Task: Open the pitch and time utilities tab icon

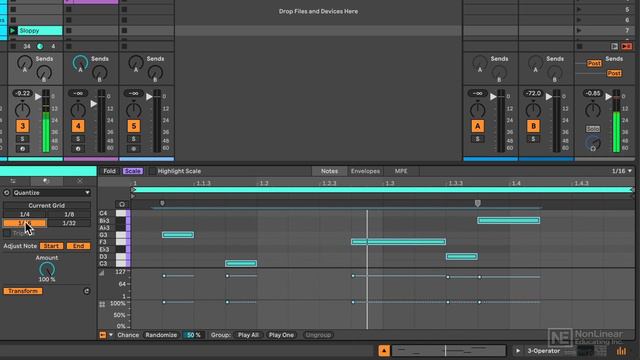Action: [x=47, y=181]
